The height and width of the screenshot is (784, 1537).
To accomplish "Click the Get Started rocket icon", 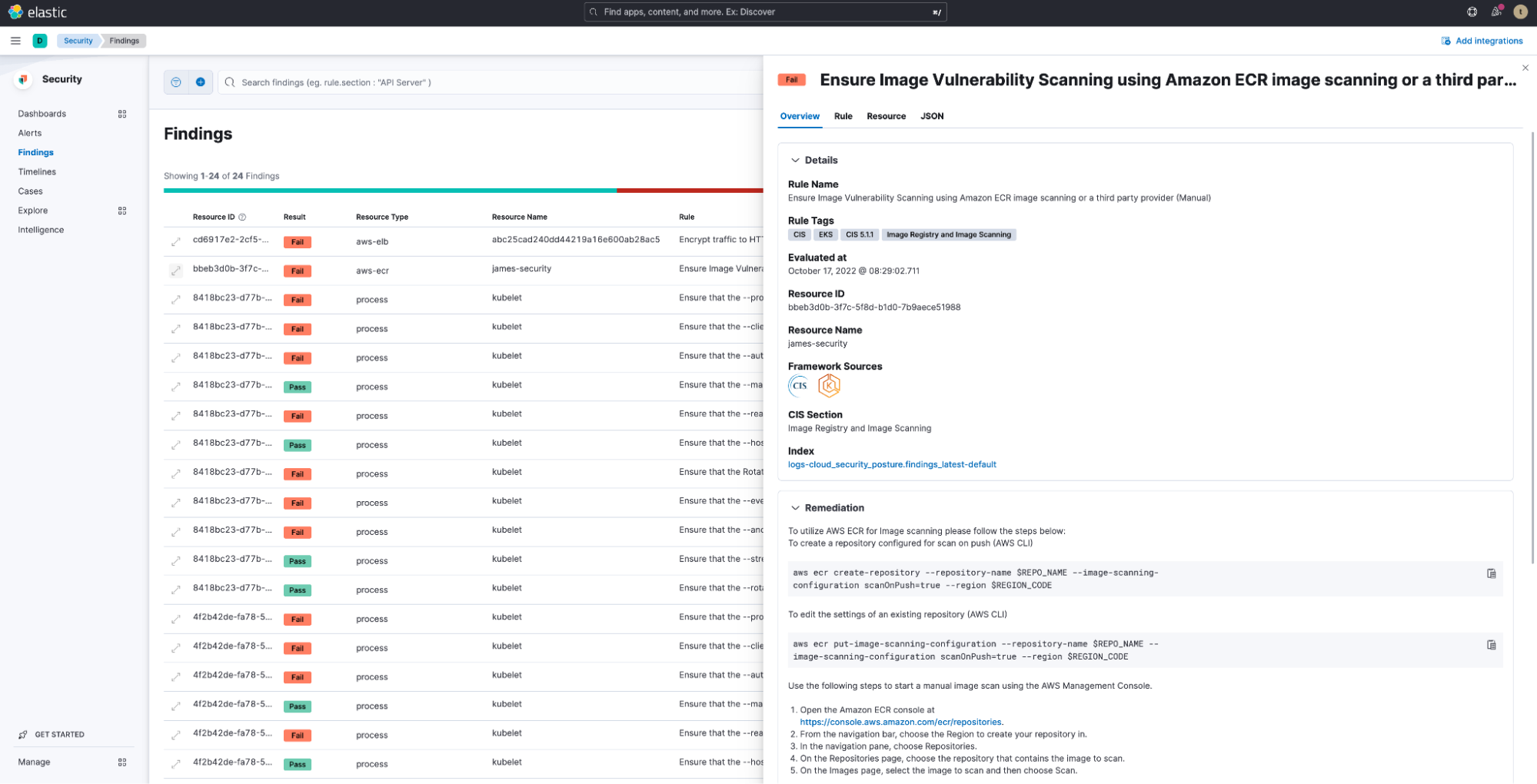I will [x=23, y=735].
